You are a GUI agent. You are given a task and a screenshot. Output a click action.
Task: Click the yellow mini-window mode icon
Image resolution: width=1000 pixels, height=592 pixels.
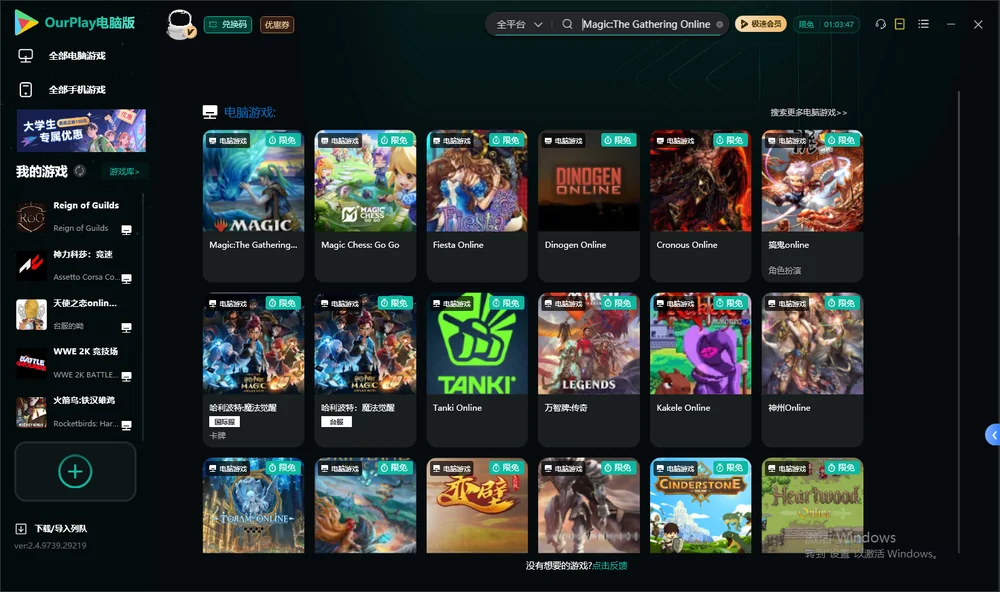(900, 24)
